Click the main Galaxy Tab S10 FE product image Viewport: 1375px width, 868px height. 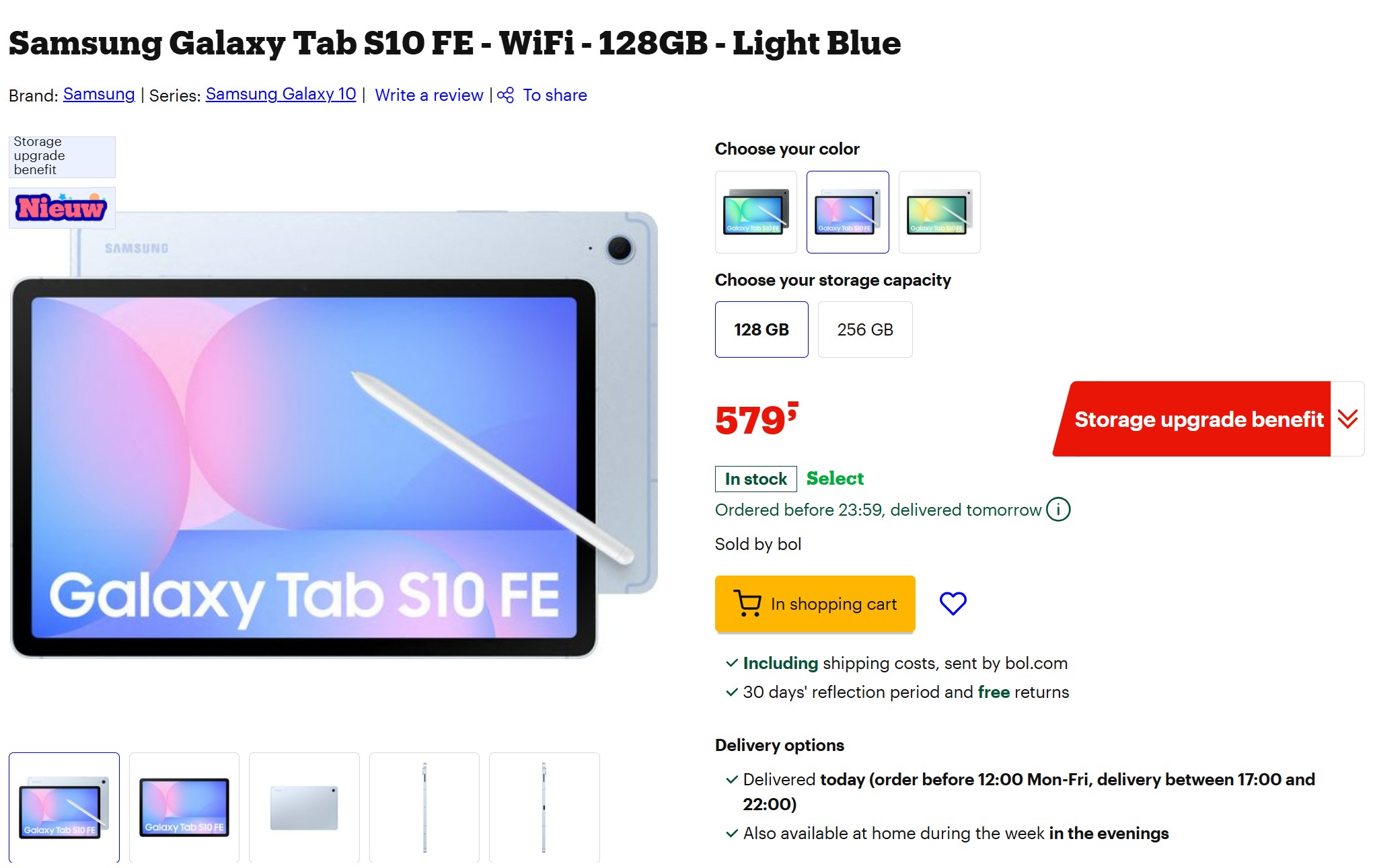pyautogui.click(x=334, y=434)
